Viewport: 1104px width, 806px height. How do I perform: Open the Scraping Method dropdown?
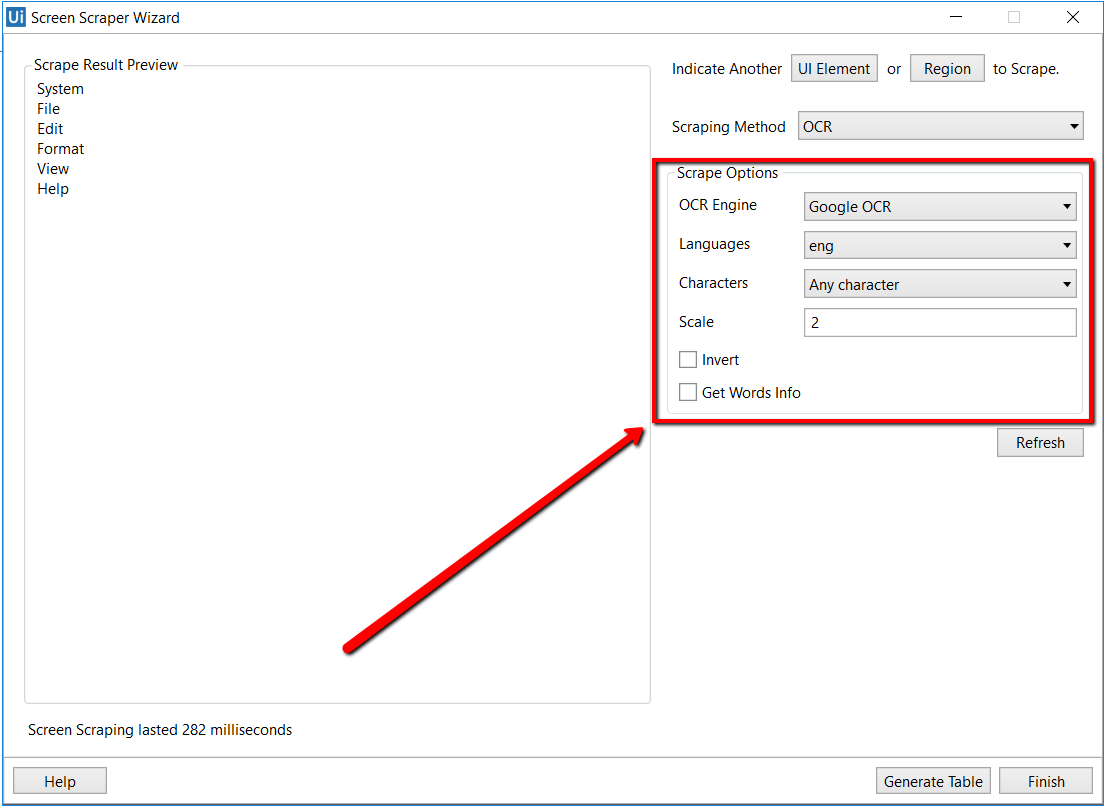(938, 126)
